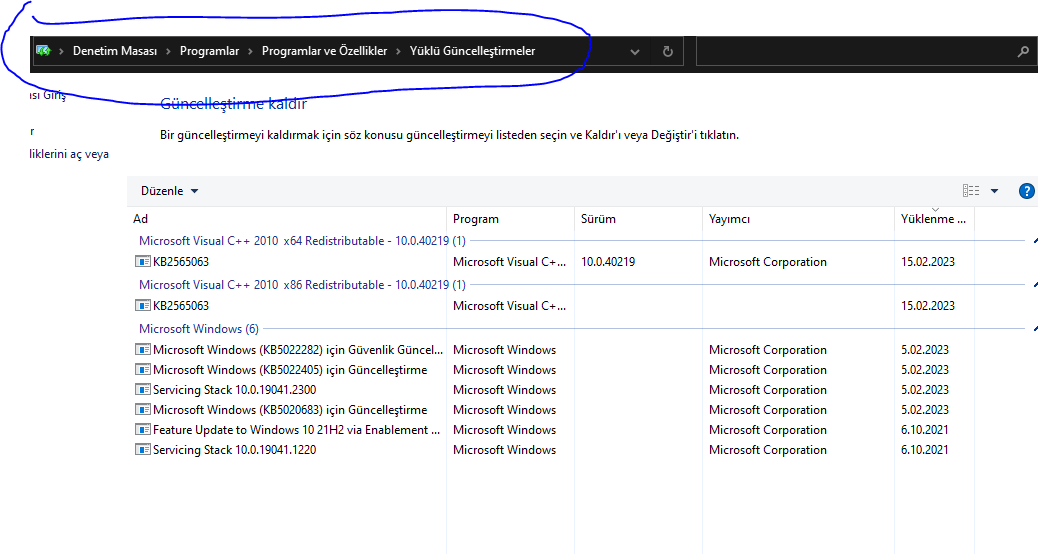Click Yüklü Güncelleştirmeler breadcrumb
This screenshot has width=1038, height=554.
tap(472, 51)
